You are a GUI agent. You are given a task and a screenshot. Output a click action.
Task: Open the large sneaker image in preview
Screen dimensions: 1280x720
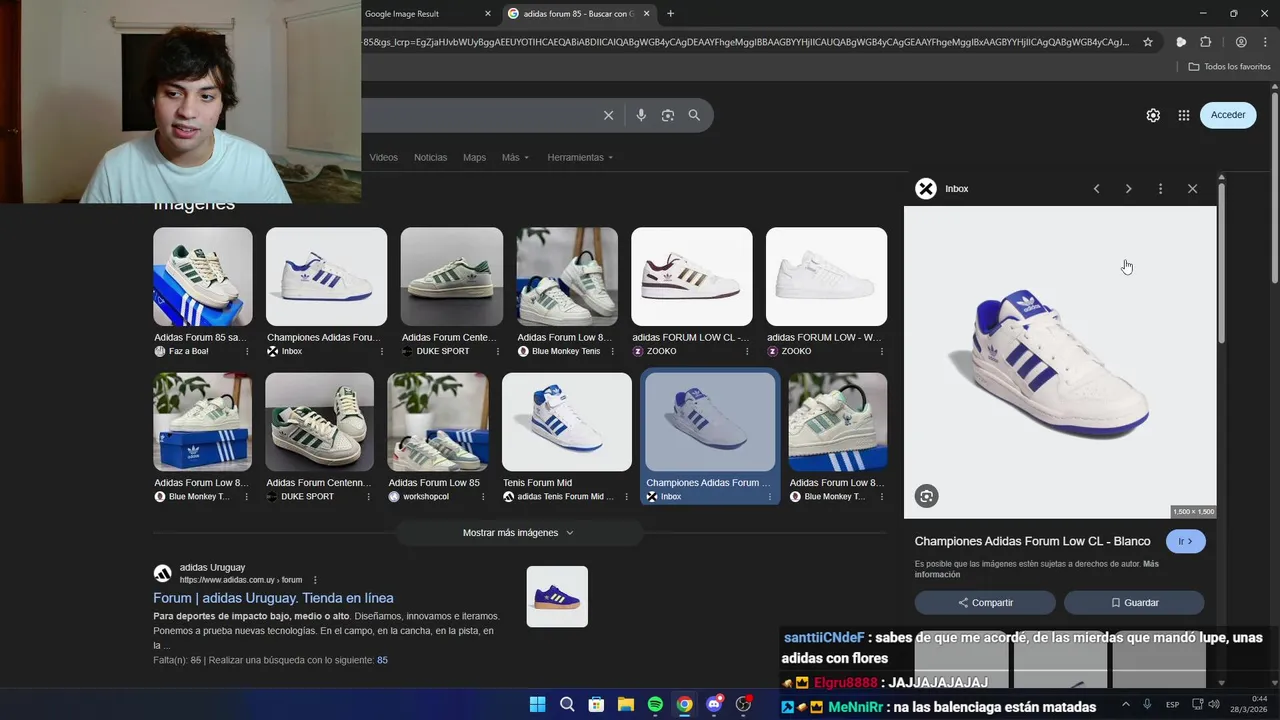point(1060,362)
